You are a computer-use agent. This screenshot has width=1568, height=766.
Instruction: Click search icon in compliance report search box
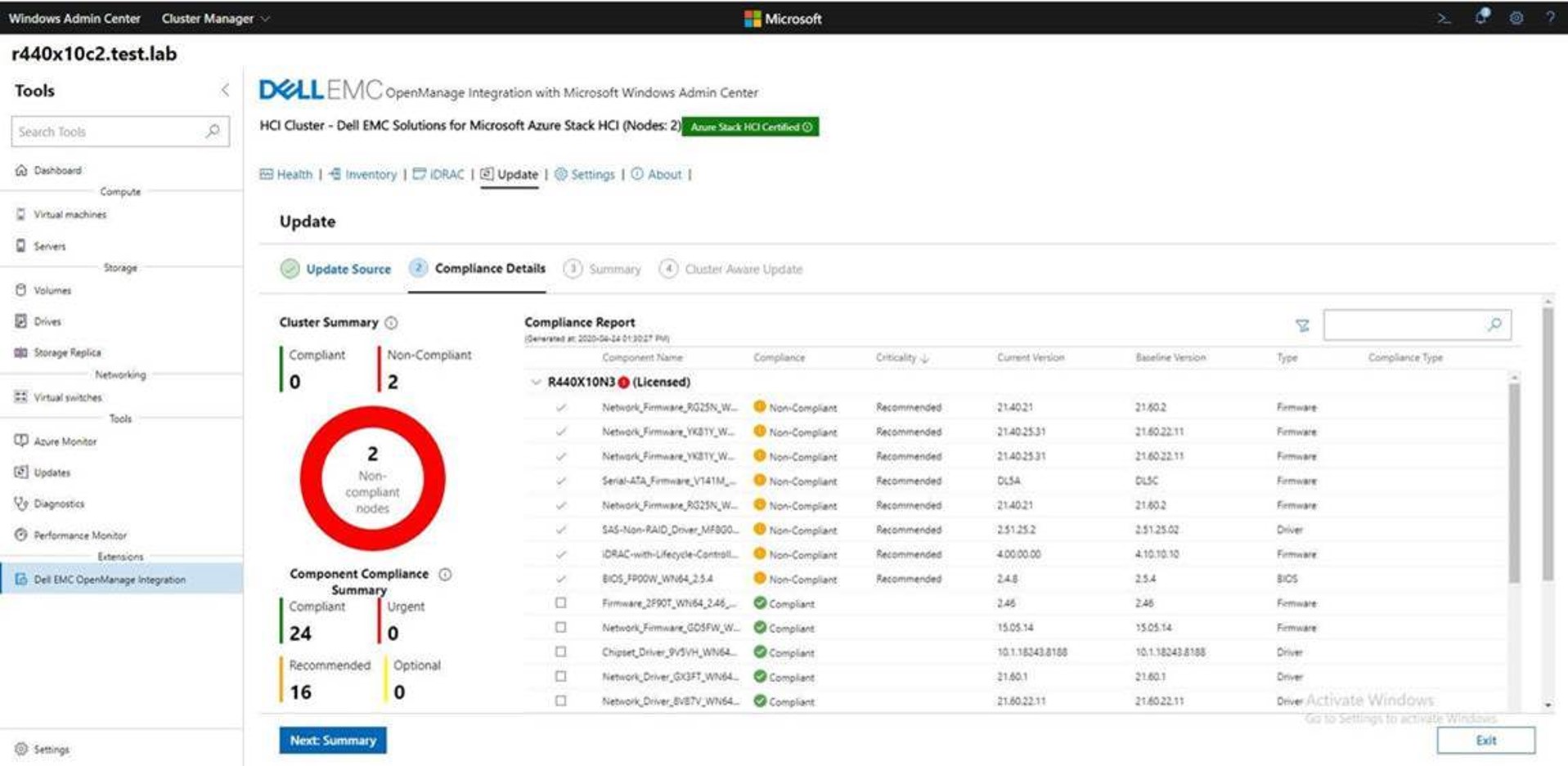[1494, 325]
